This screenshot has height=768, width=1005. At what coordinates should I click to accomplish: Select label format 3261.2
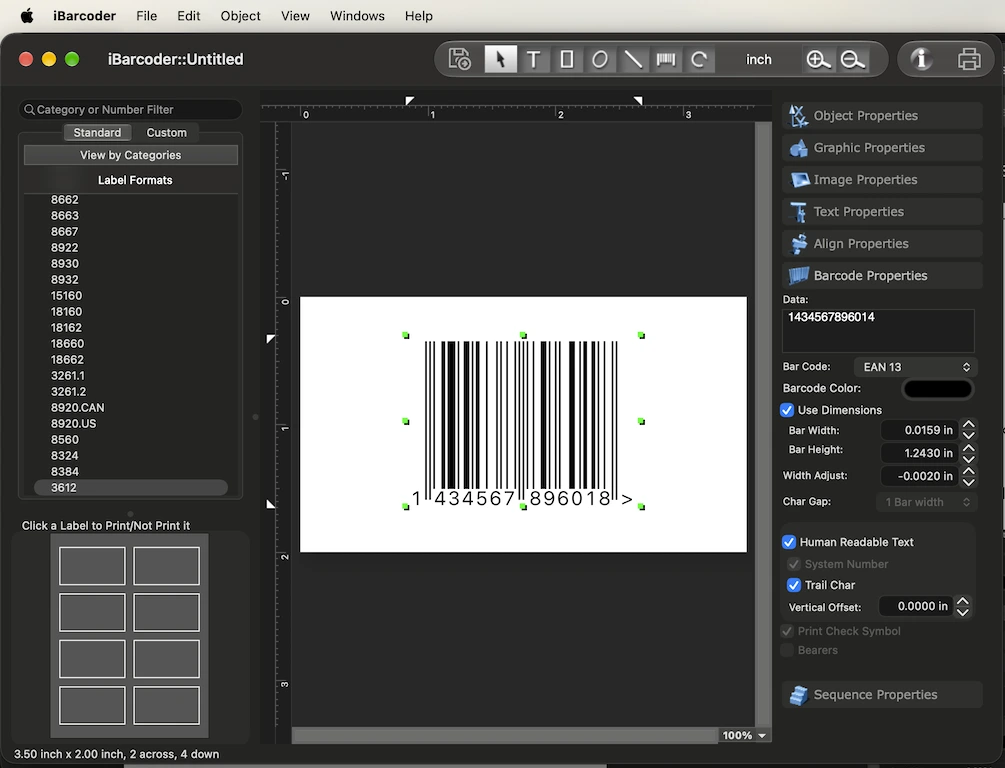click(x=68, y=392)
